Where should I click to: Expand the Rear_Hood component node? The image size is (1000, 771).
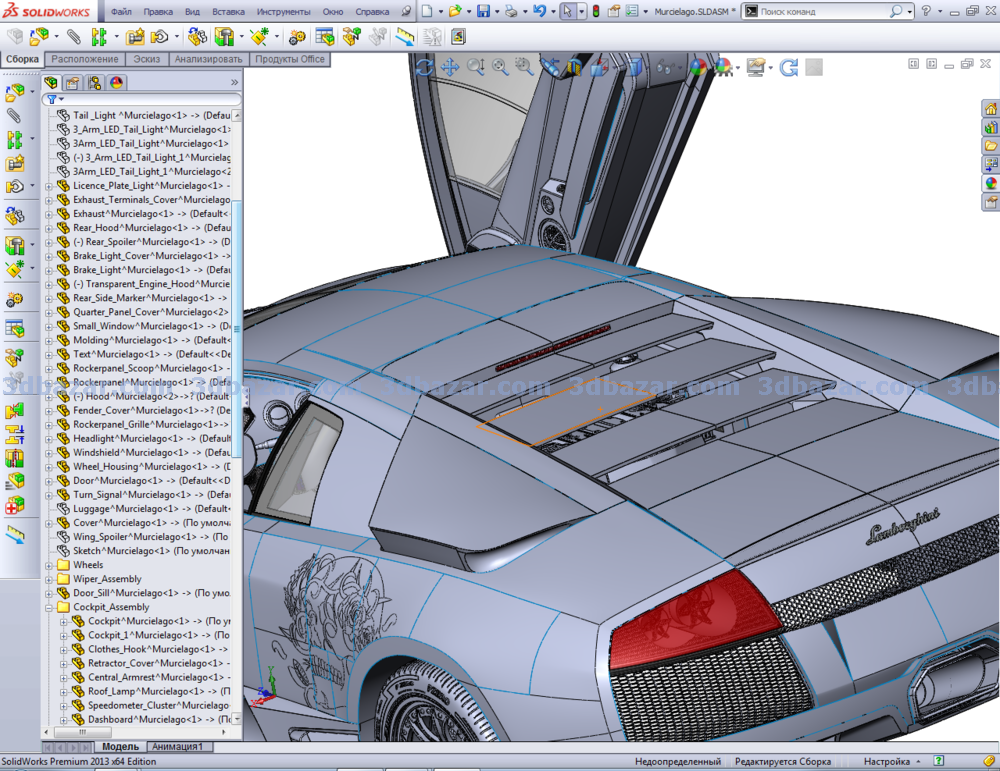49,228
